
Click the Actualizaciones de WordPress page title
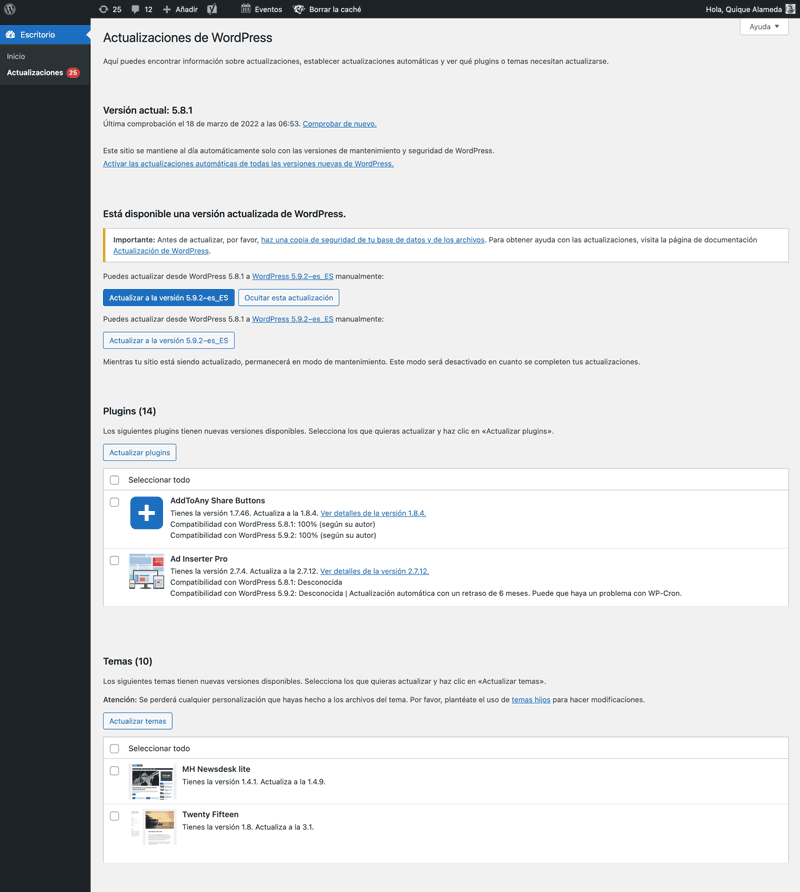188,38
